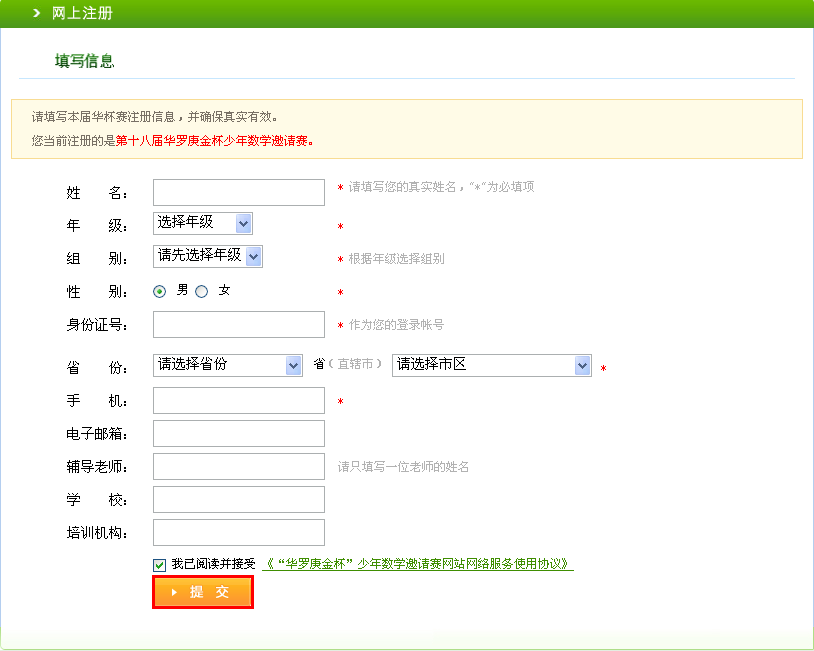The width and height of the screenshot is (814, 651).
Task: Click the 学校 school input field
Action: point(238,499)
